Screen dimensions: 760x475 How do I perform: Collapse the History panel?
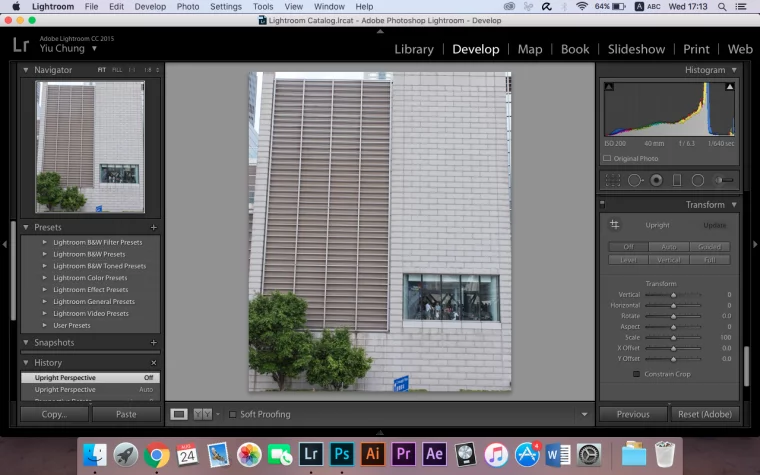pyautogui.click(x=26, y=363)
